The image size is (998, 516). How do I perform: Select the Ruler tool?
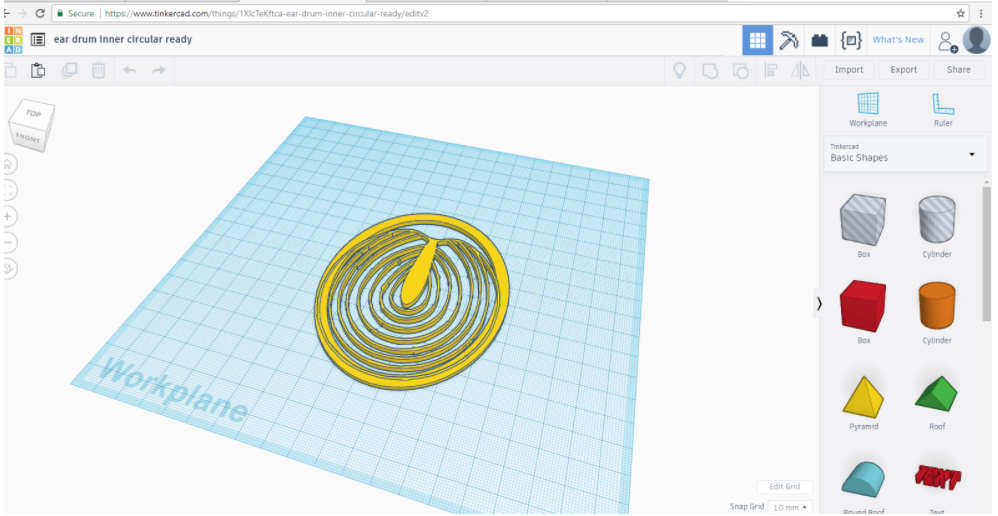pos(942,109)
